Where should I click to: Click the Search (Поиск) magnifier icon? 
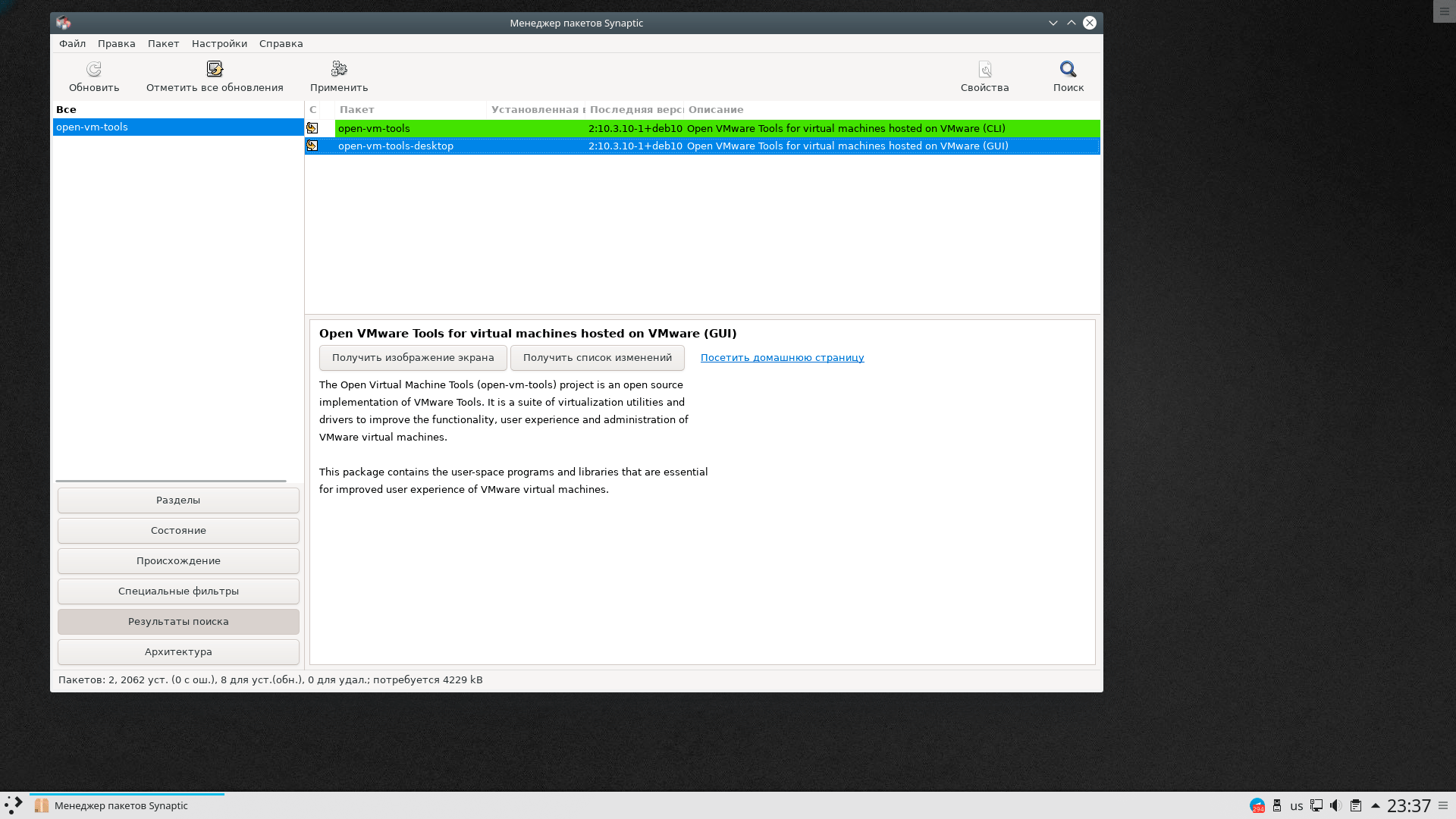pos(1068,70)
